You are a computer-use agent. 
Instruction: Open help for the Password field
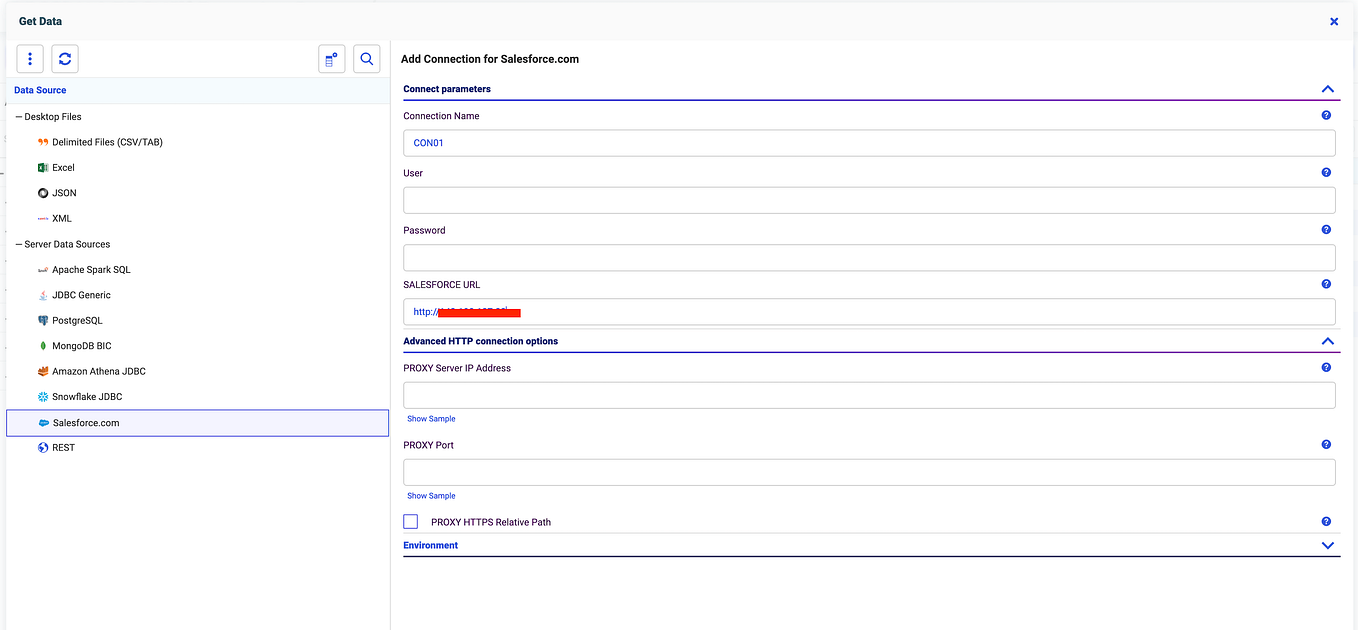(1326, 229)
